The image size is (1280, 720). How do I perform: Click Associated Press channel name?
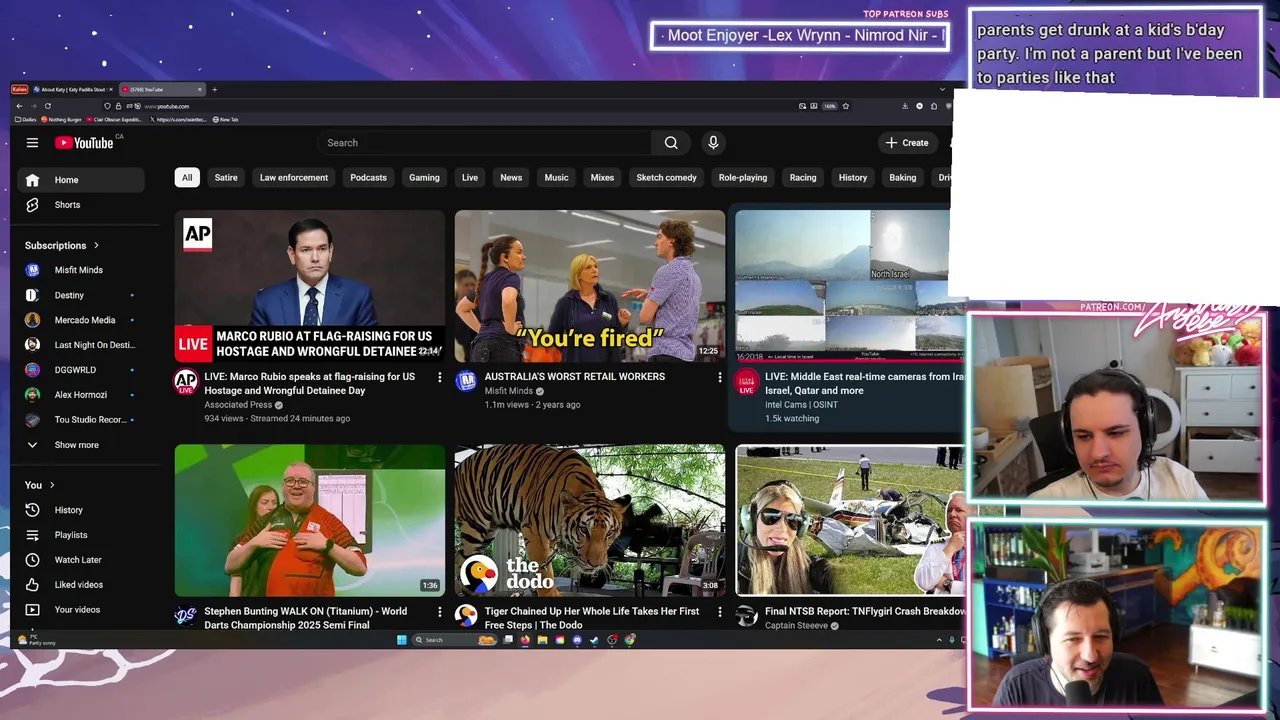point(238,405)
